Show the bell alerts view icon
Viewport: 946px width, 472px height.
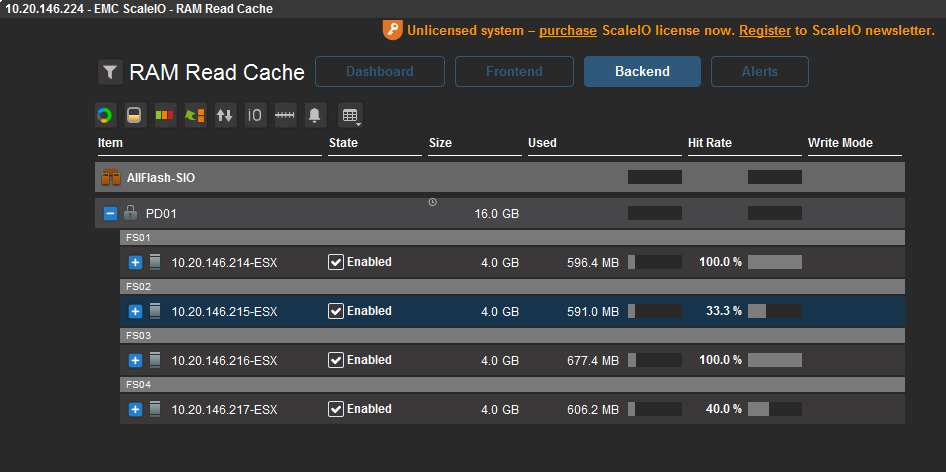[x=315, y=115]
